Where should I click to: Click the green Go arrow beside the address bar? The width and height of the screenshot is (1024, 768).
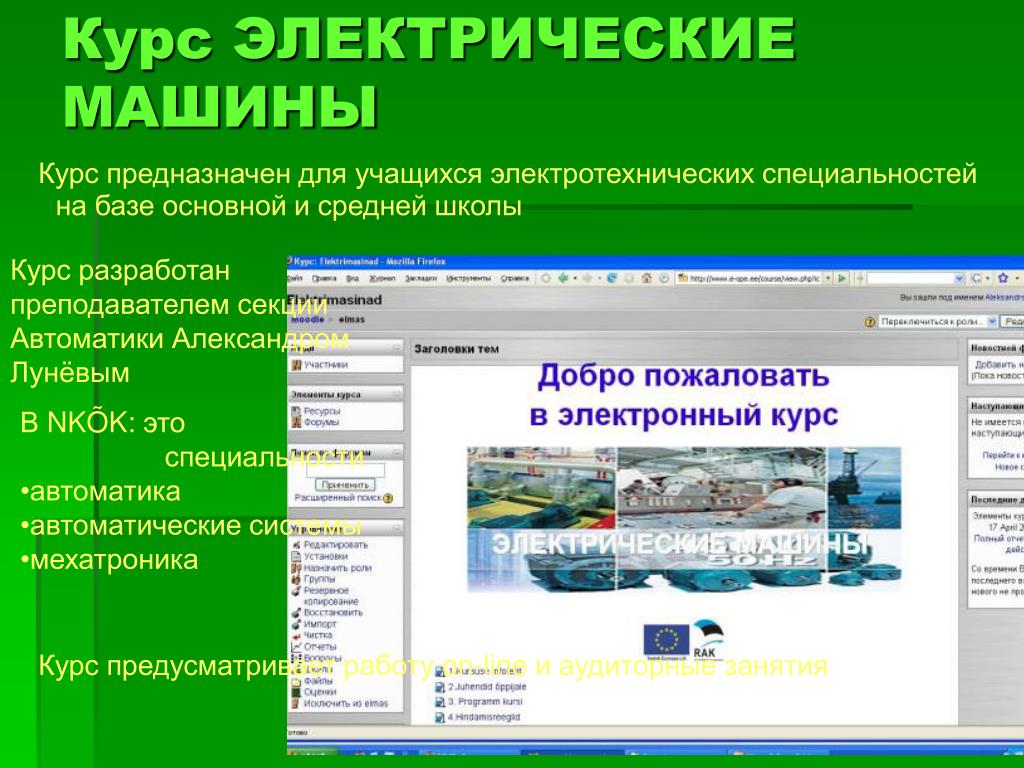coord(842,279)
